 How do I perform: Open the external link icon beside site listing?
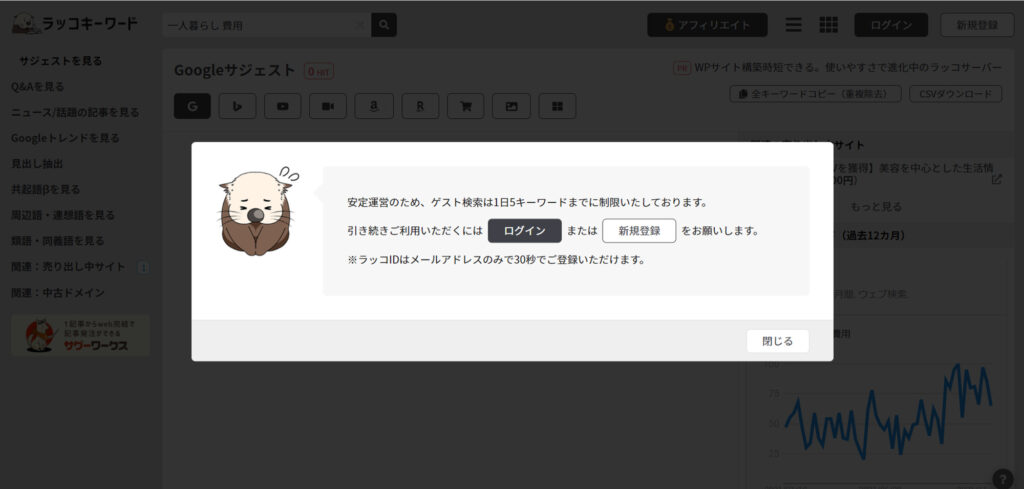[x=997, y=180]
